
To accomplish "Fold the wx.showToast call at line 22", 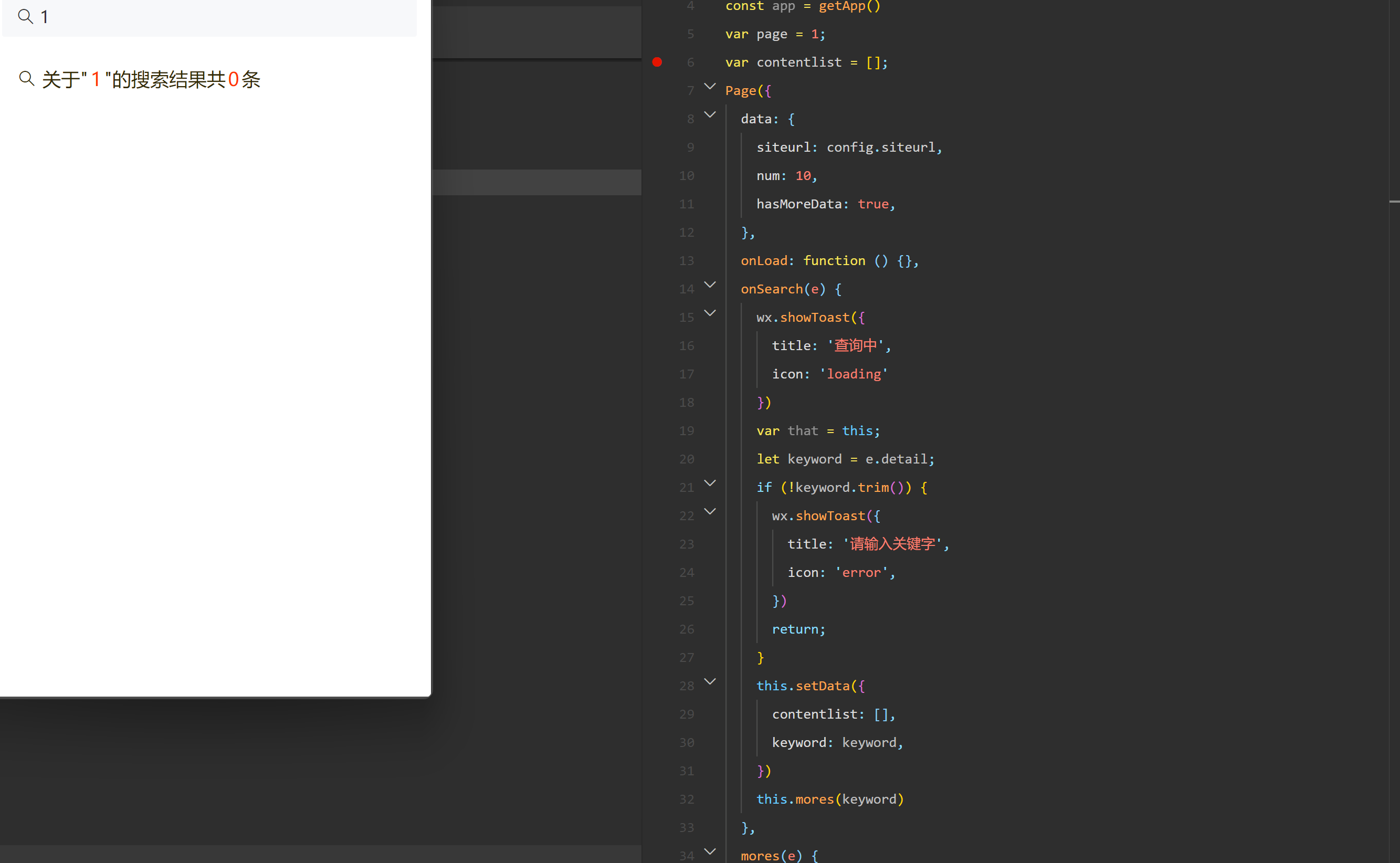I will click(x=709, y=511).
